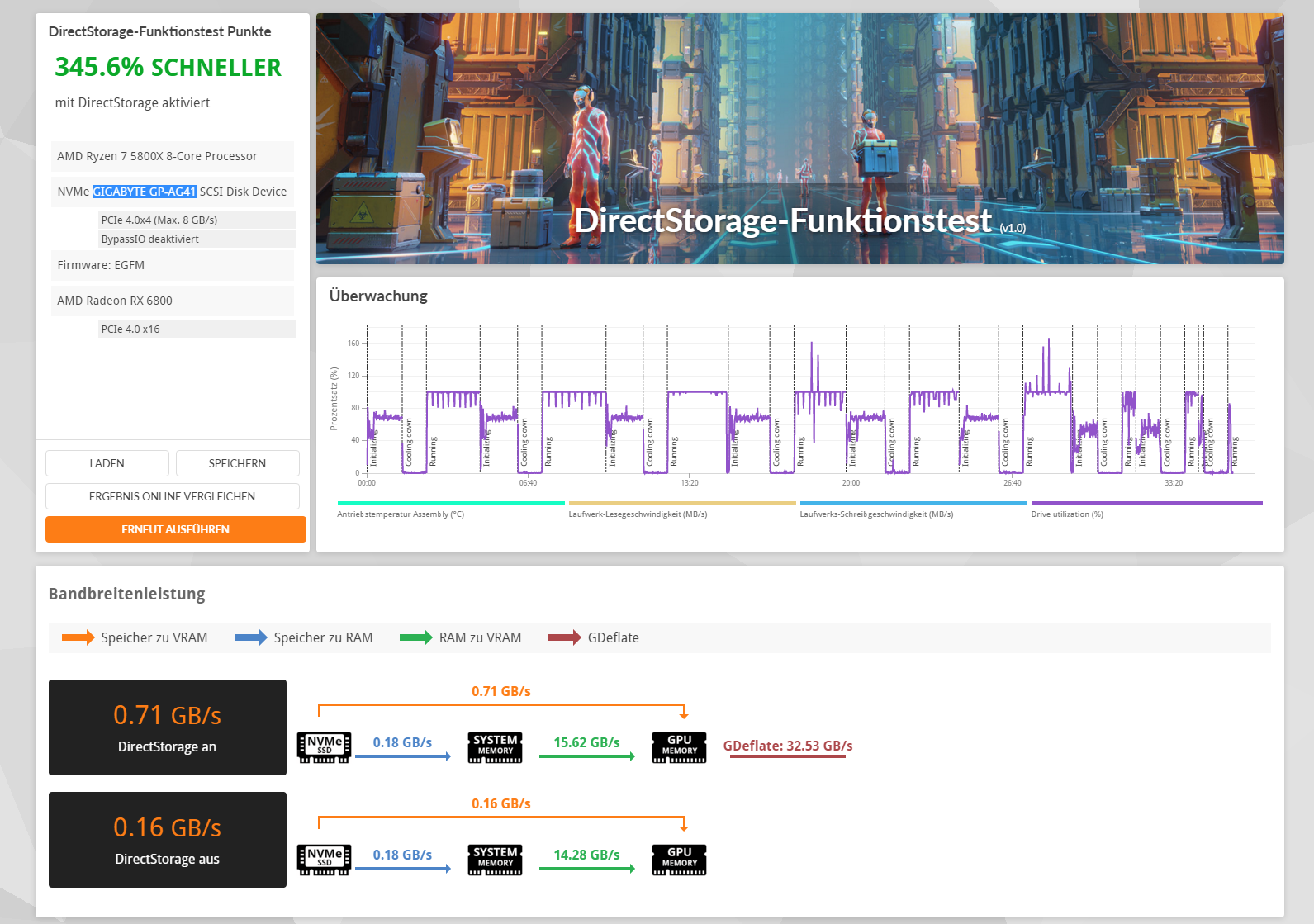Click the mit DirectStorage aktiviert text

click(x=132, y=102)
